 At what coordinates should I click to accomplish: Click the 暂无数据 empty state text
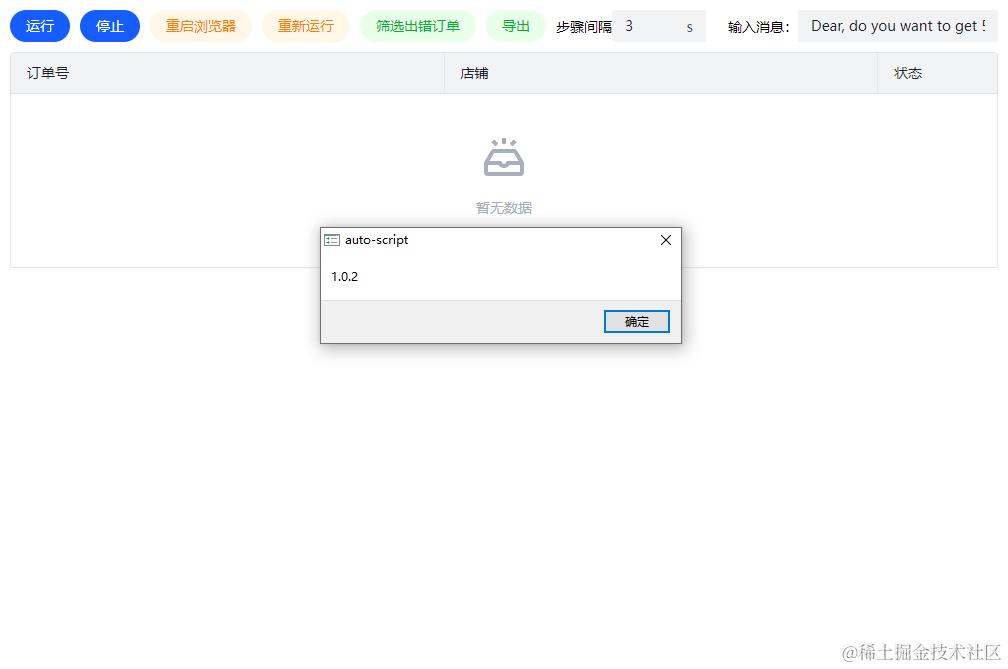503,208
